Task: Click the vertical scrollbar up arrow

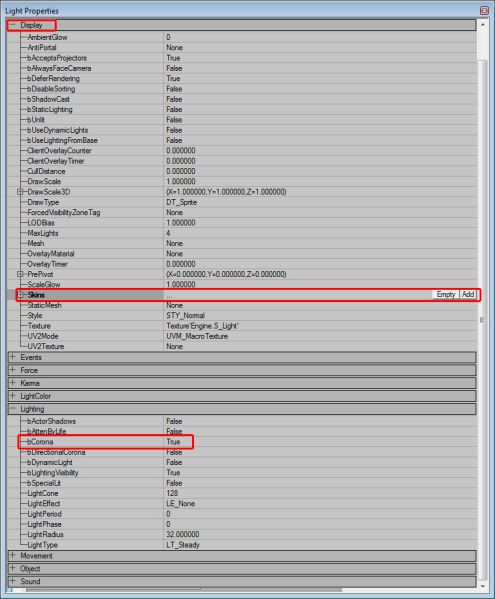Action: [x=483, y=25]
